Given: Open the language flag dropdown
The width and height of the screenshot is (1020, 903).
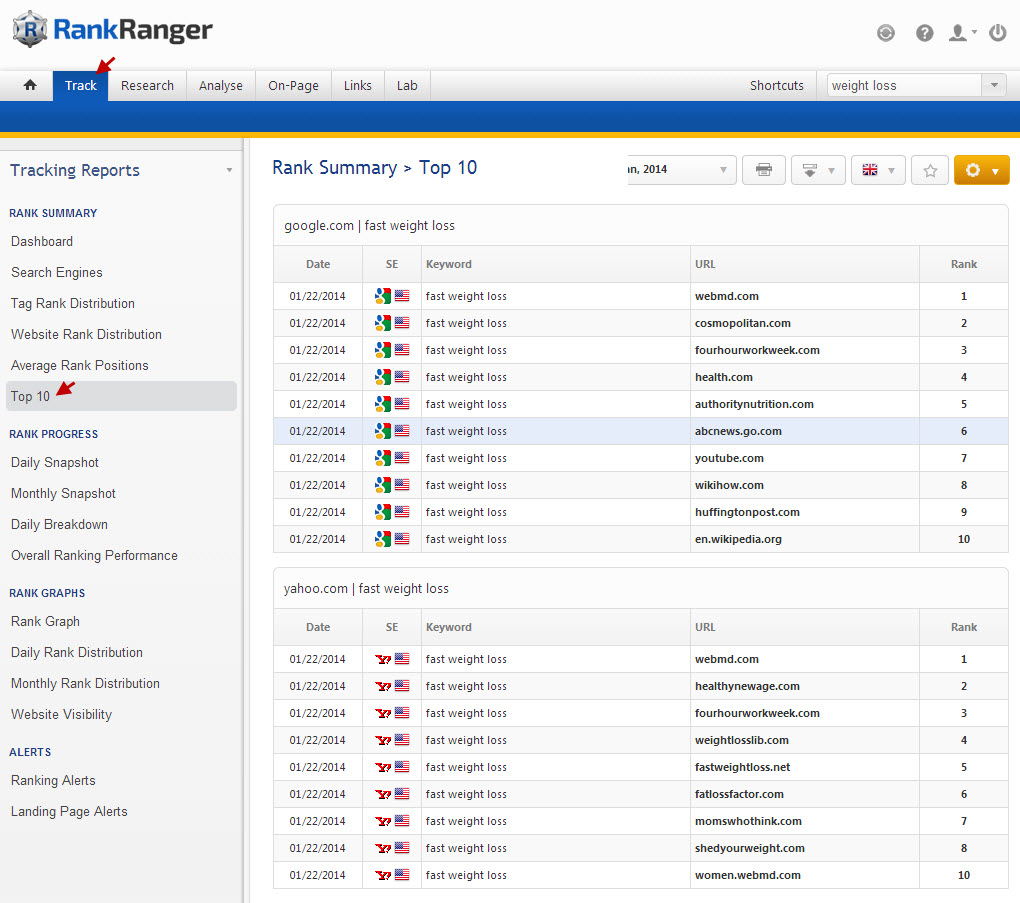Looking at the screenshot, I should (x=878, y=170).
